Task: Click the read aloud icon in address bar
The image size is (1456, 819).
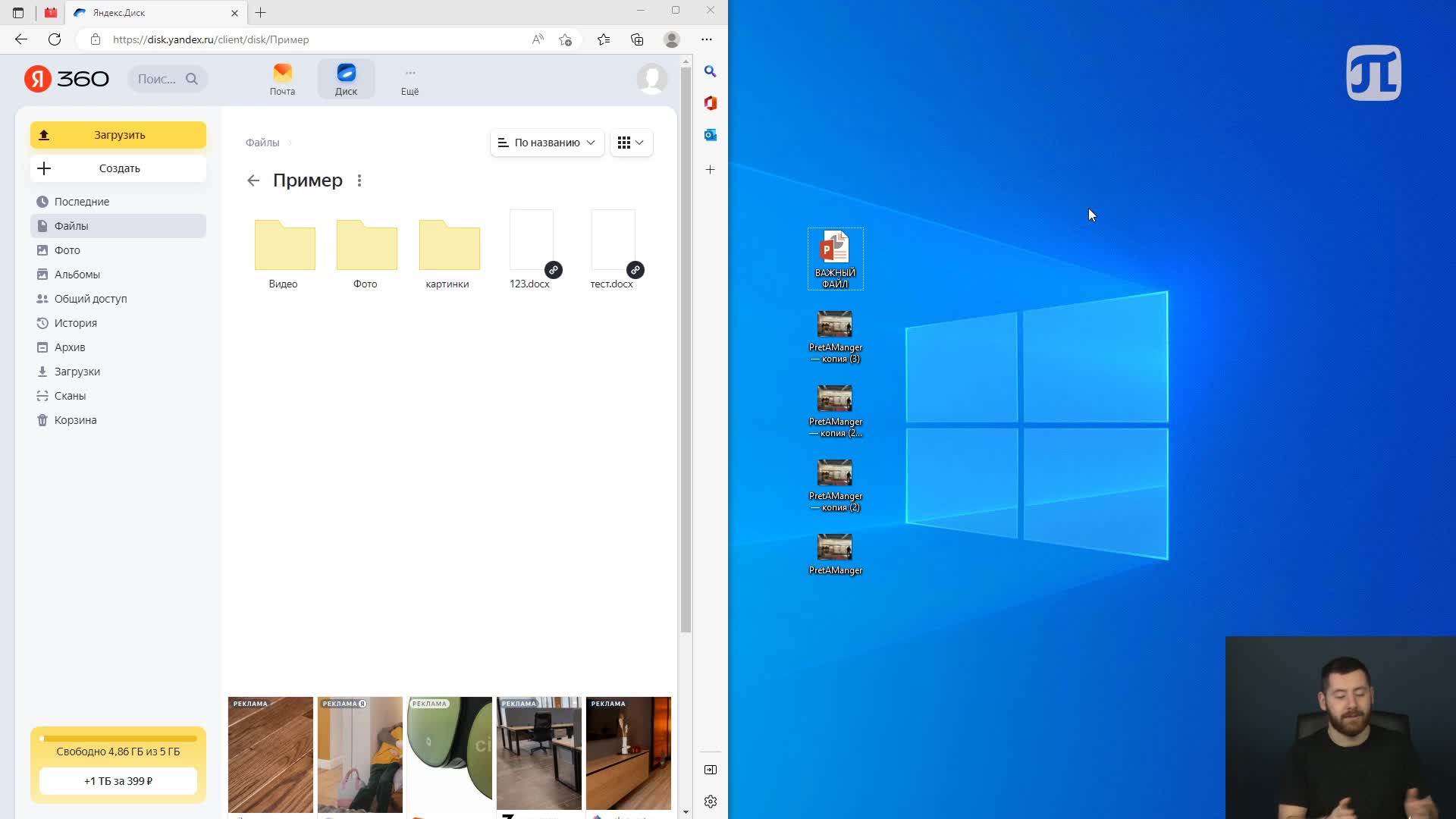Action: [x=538, y=39]
